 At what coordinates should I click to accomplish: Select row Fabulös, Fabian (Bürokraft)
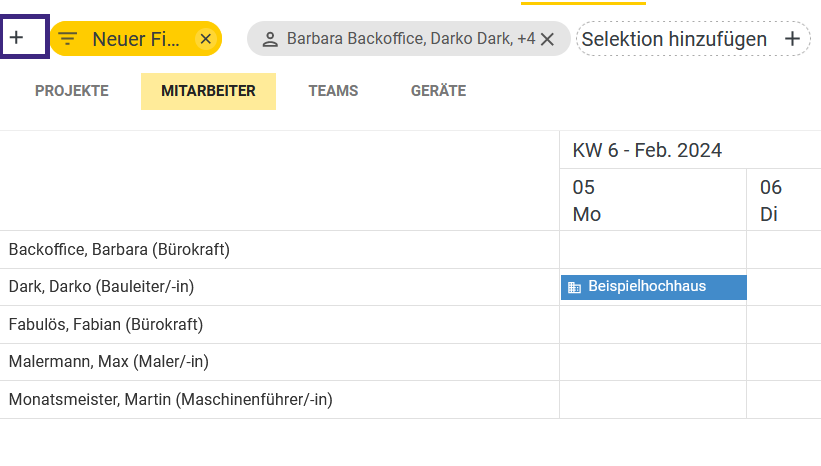pos(106,324)
